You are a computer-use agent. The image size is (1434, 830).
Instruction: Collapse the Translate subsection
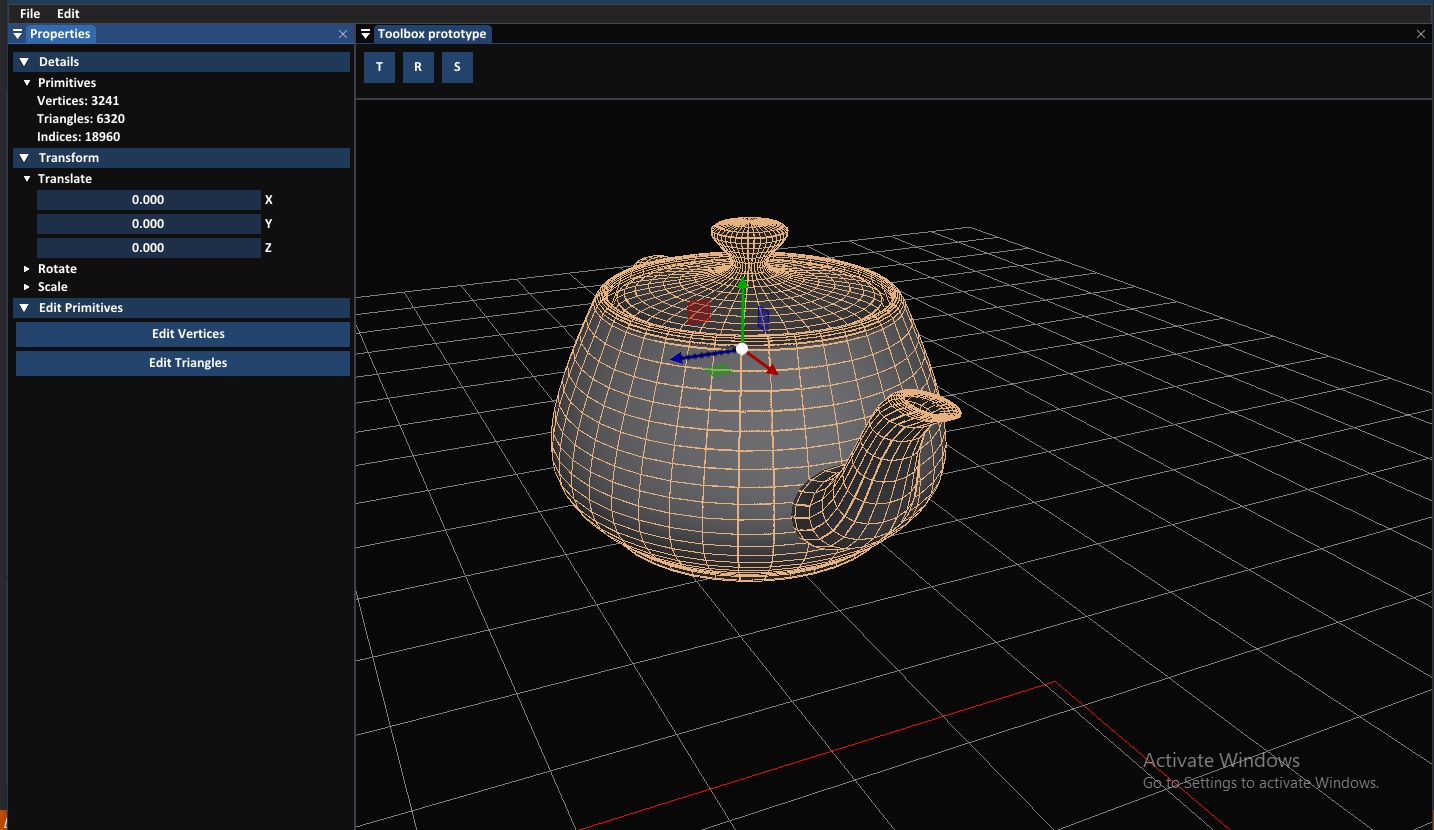[x=26, y=178]
